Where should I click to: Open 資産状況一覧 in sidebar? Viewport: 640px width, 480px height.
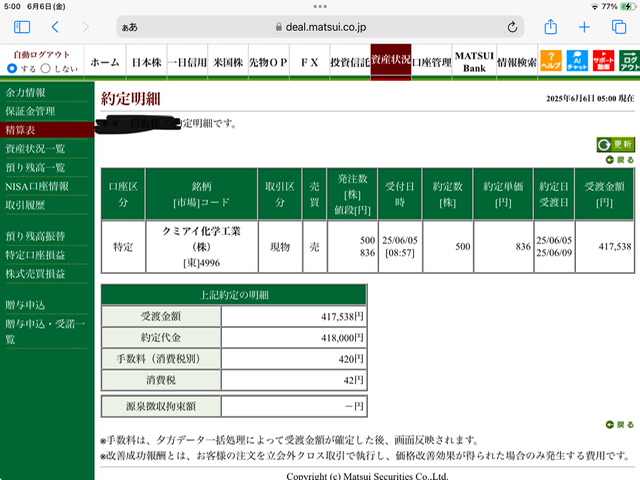click(35, 149)
